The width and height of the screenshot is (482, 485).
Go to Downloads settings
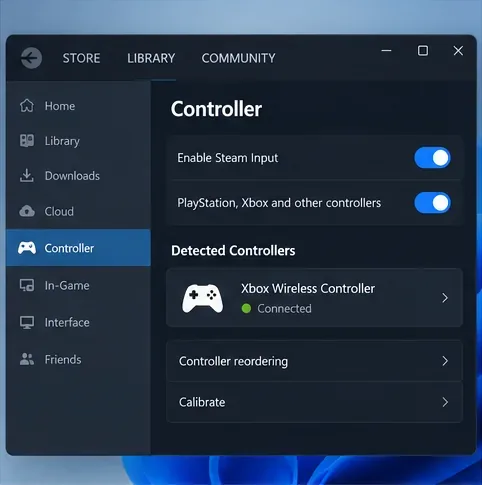(78, 176)
